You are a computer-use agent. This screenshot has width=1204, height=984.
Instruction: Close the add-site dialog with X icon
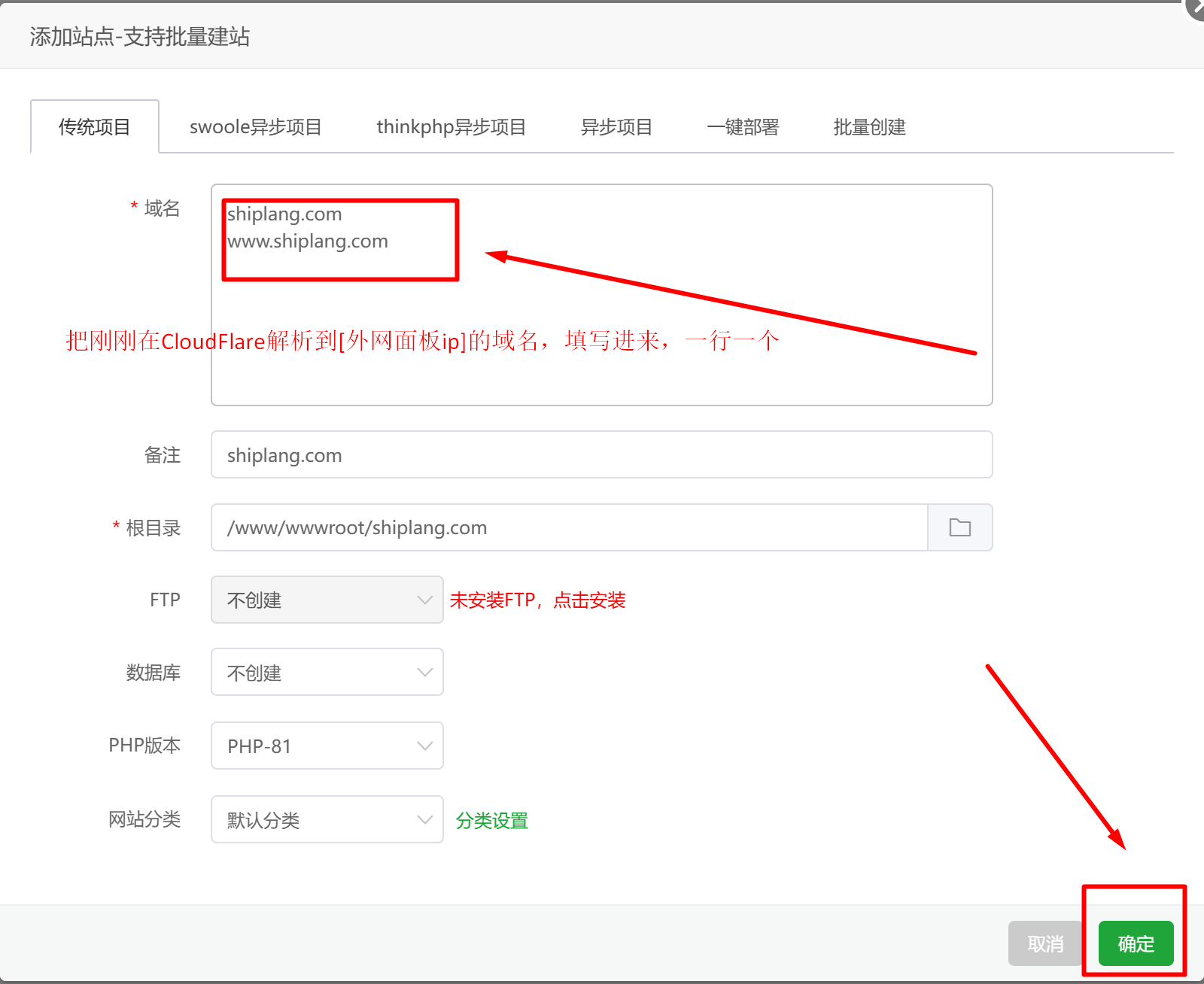click(1196, 6)
